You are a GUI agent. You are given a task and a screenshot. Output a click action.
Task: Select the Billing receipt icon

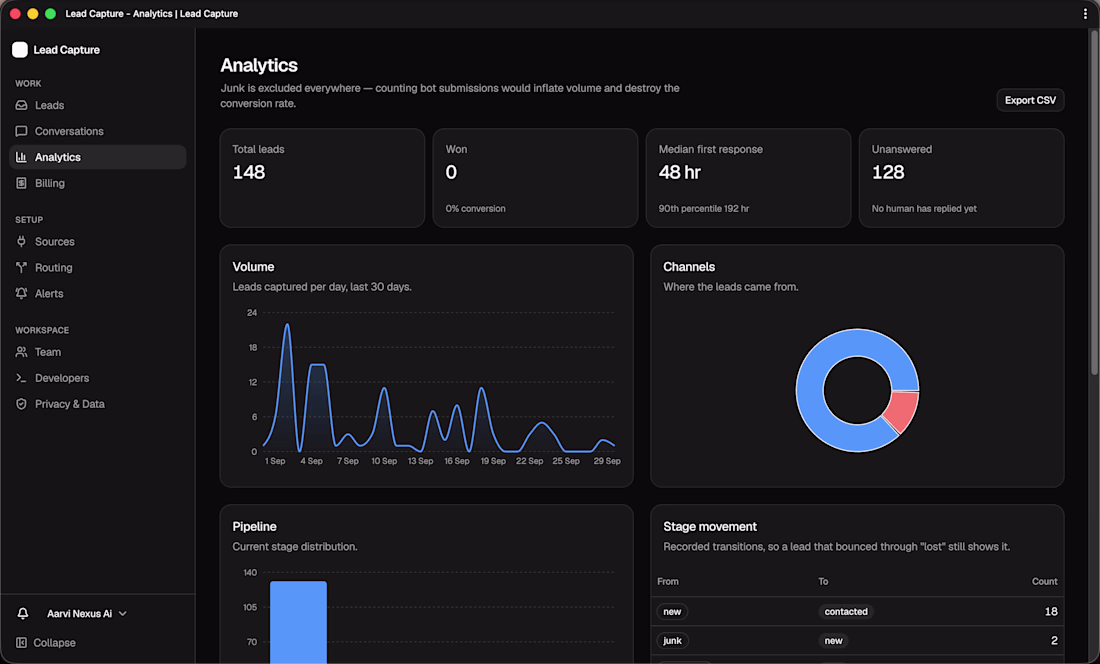22,183
